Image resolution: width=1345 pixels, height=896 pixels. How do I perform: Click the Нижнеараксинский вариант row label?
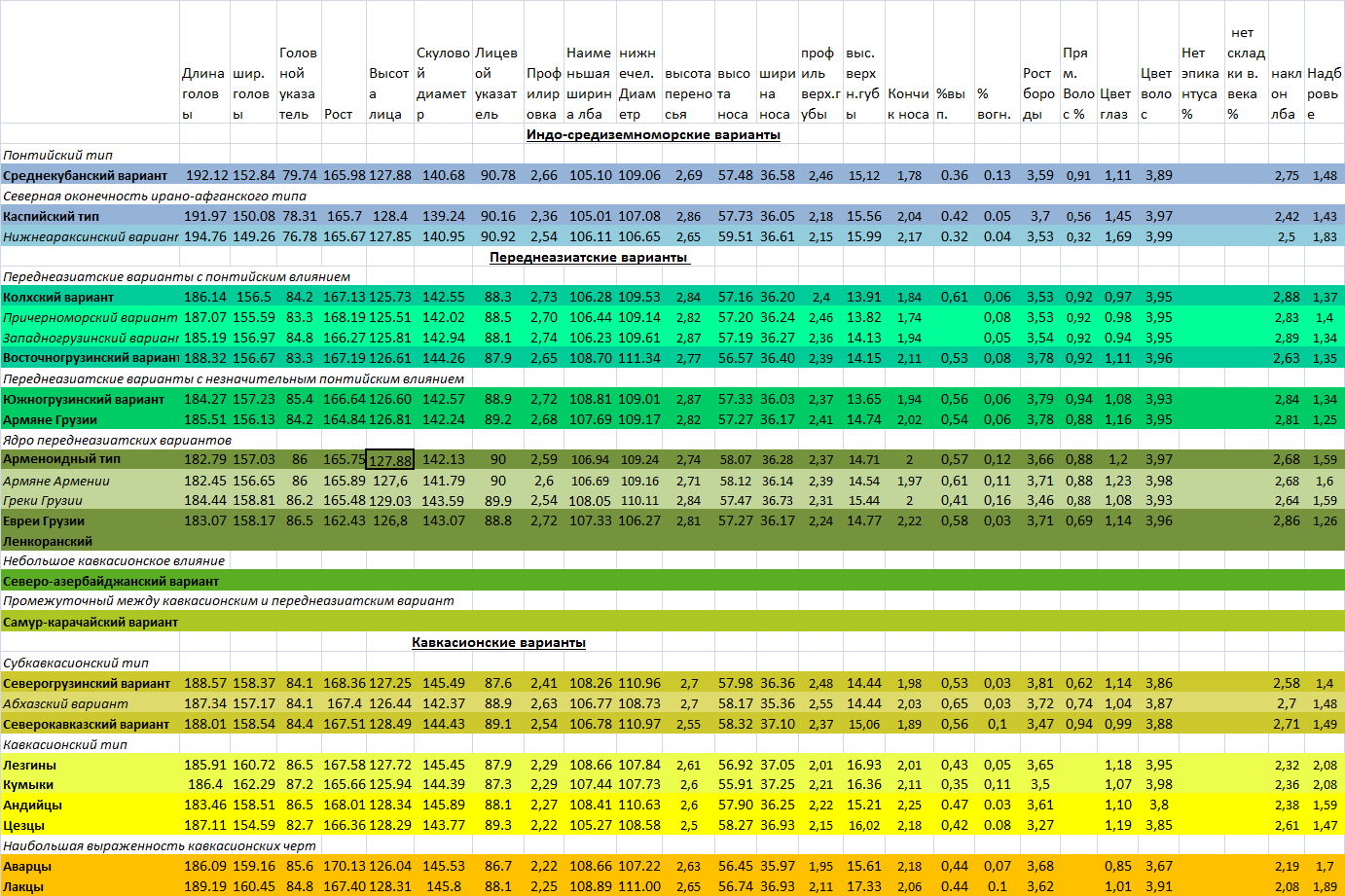click(91, 236)
